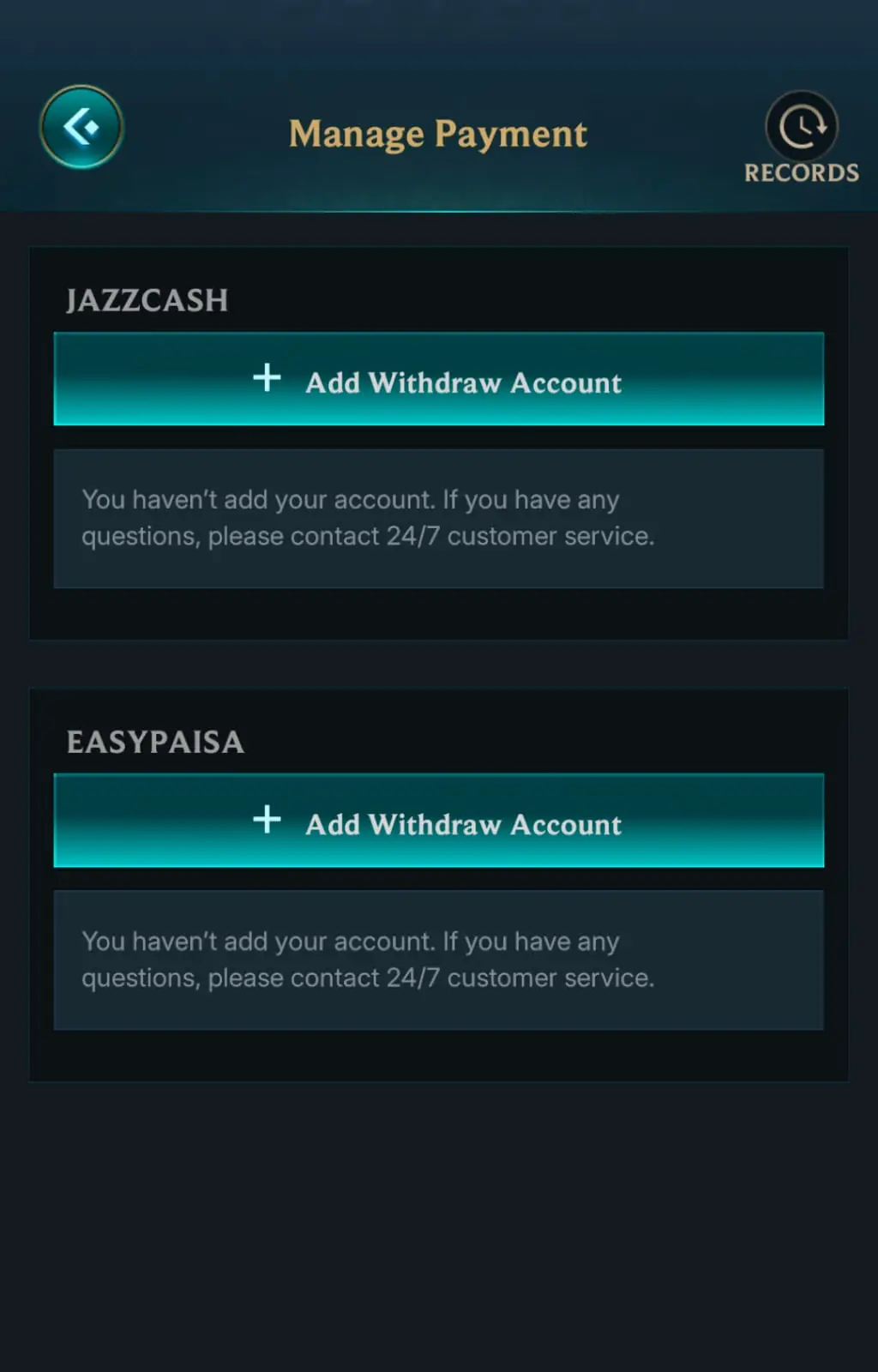Click "Withdraw" text in the JazzCash button
Viewport: 878px width, 1372px height.
(x=435, y=382)
